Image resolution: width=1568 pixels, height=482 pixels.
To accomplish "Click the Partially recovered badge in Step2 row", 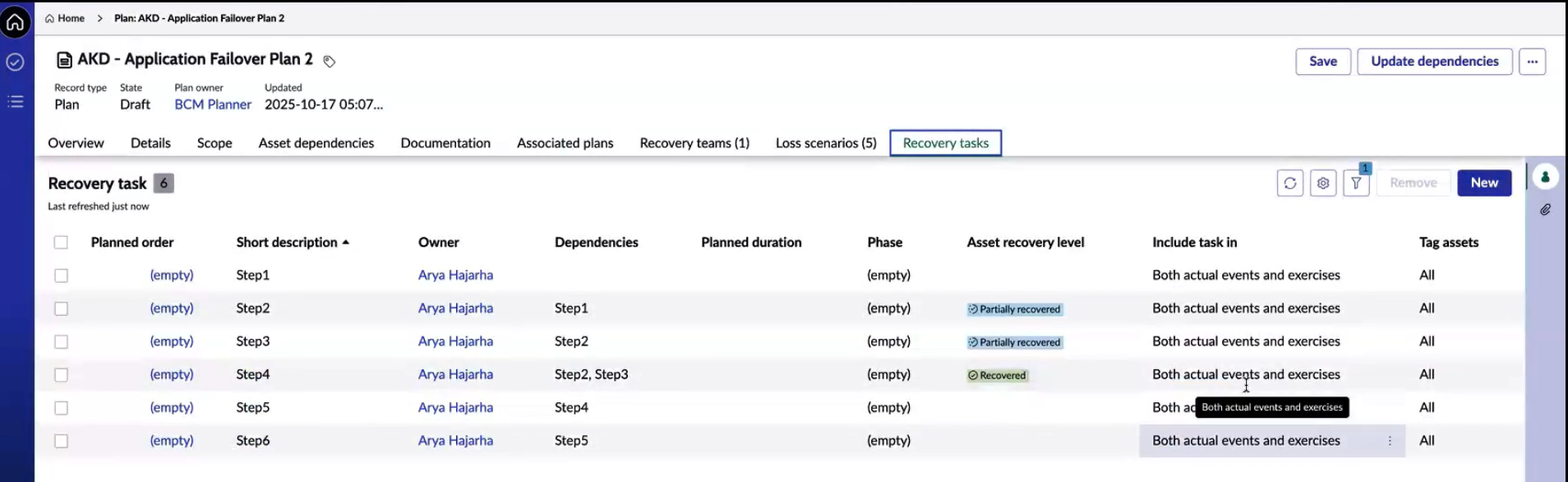I will tap(1014, 309).
